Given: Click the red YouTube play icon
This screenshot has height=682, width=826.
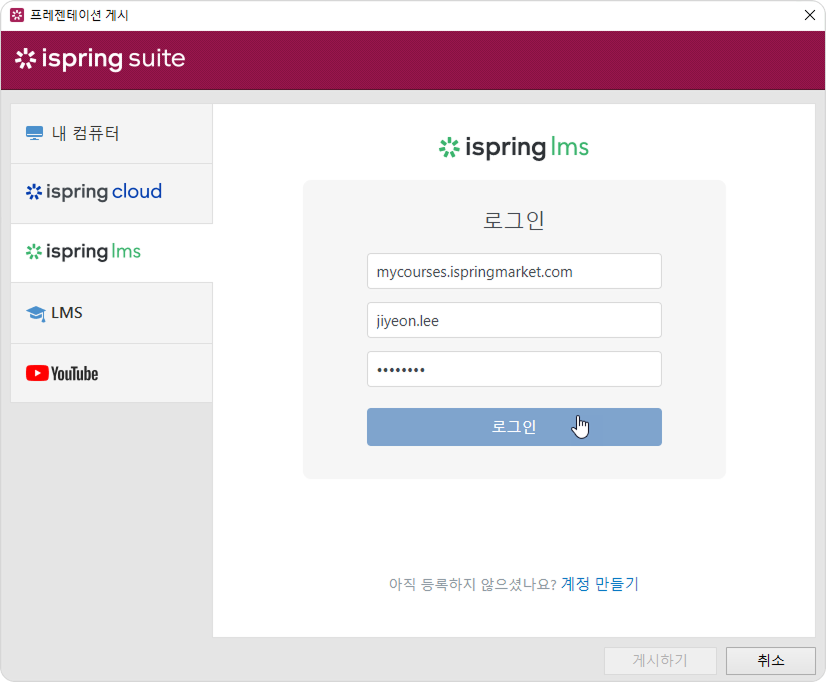Looking at the screenshot, I should click(x=37, y=373).
